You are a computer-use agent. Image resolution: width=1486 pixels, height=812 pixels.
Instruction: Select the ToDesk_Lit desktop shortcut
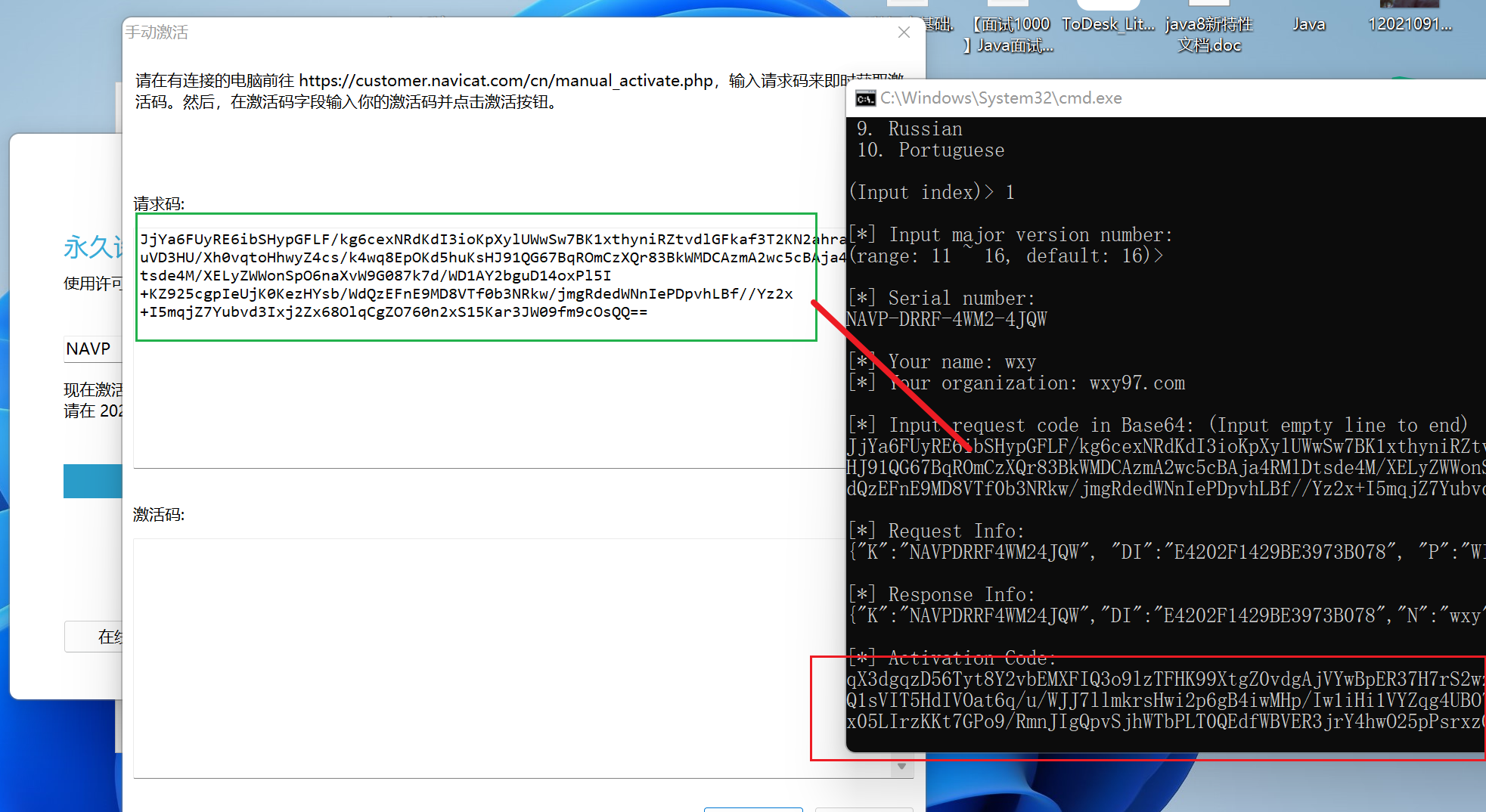[x=1108, y=24]
